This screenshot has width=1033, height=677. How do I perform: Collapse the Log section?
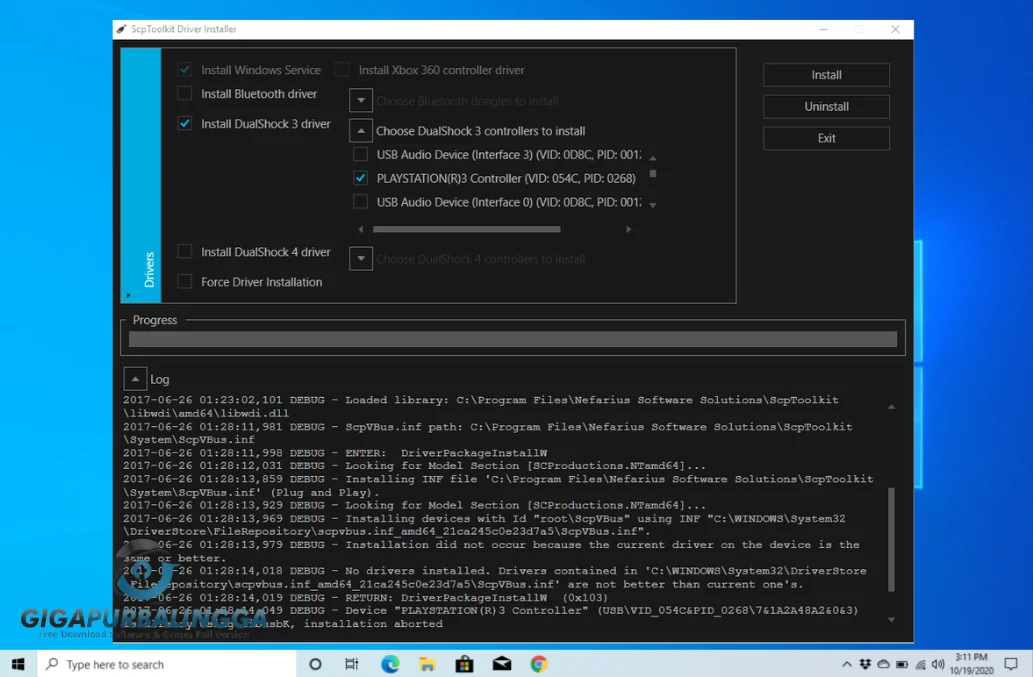136,379
